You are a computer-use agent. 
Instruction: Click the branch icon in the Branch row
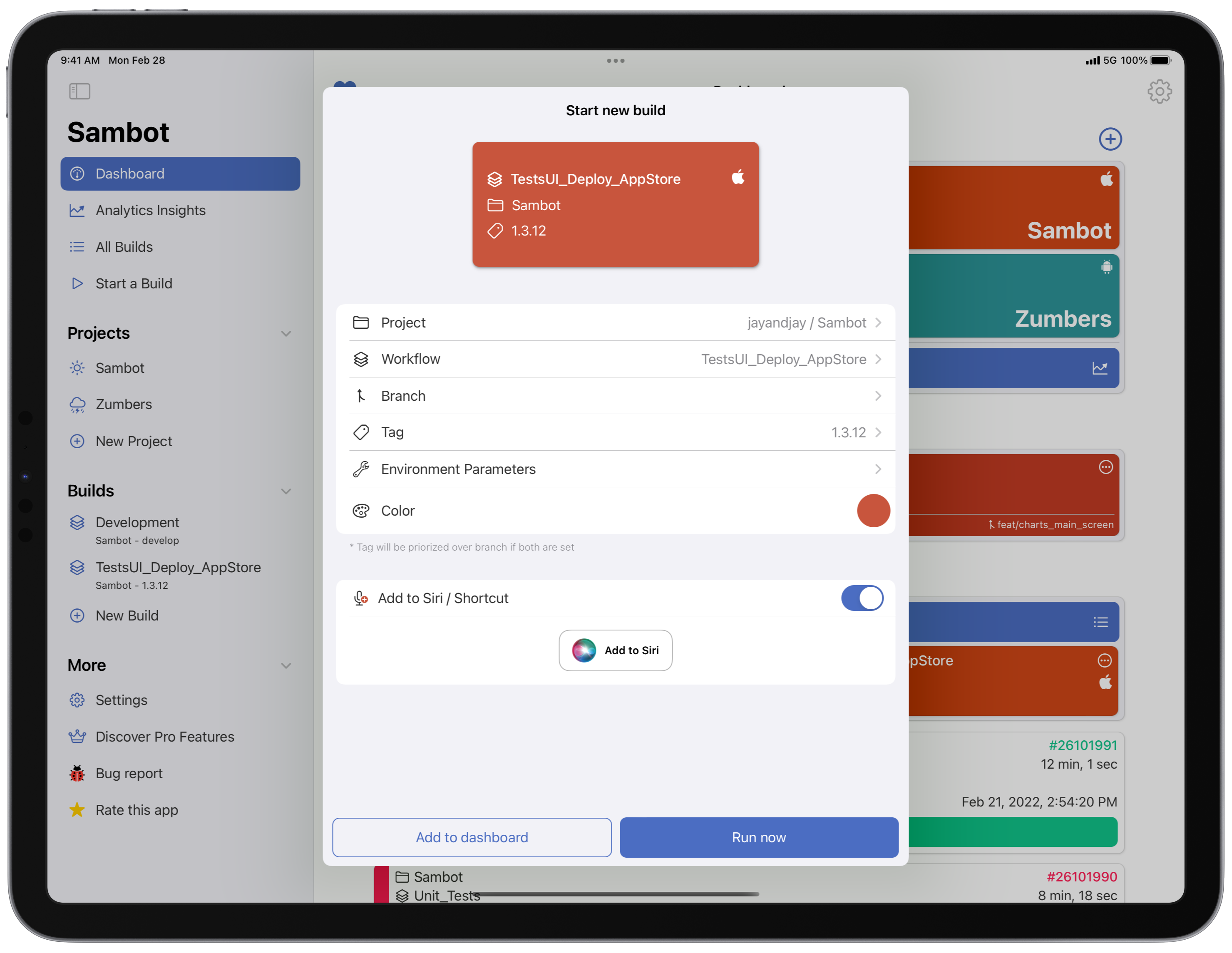(x=361, y=396)
